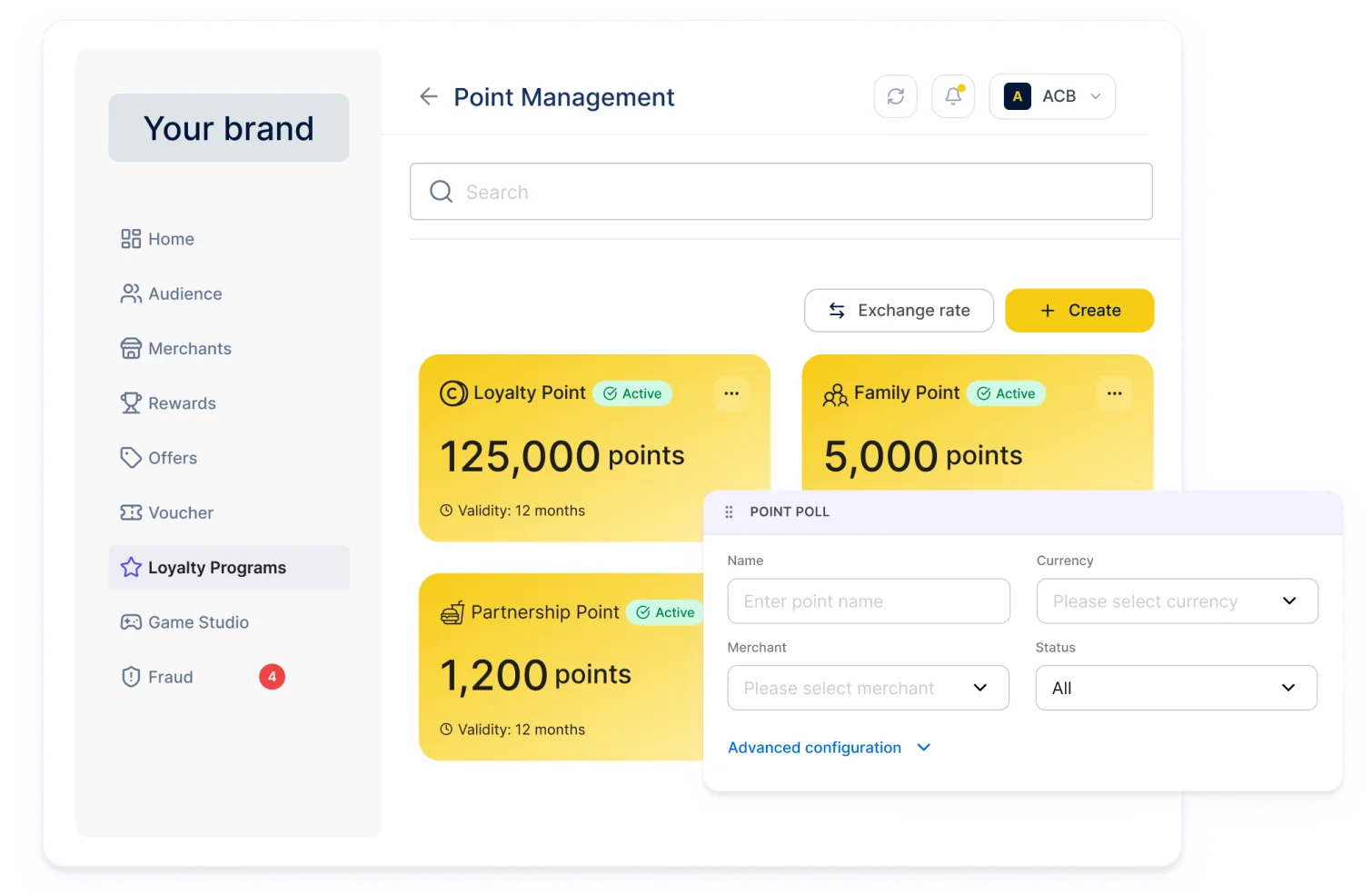
Task: Open Voucher section
Action: click(229, 512)
